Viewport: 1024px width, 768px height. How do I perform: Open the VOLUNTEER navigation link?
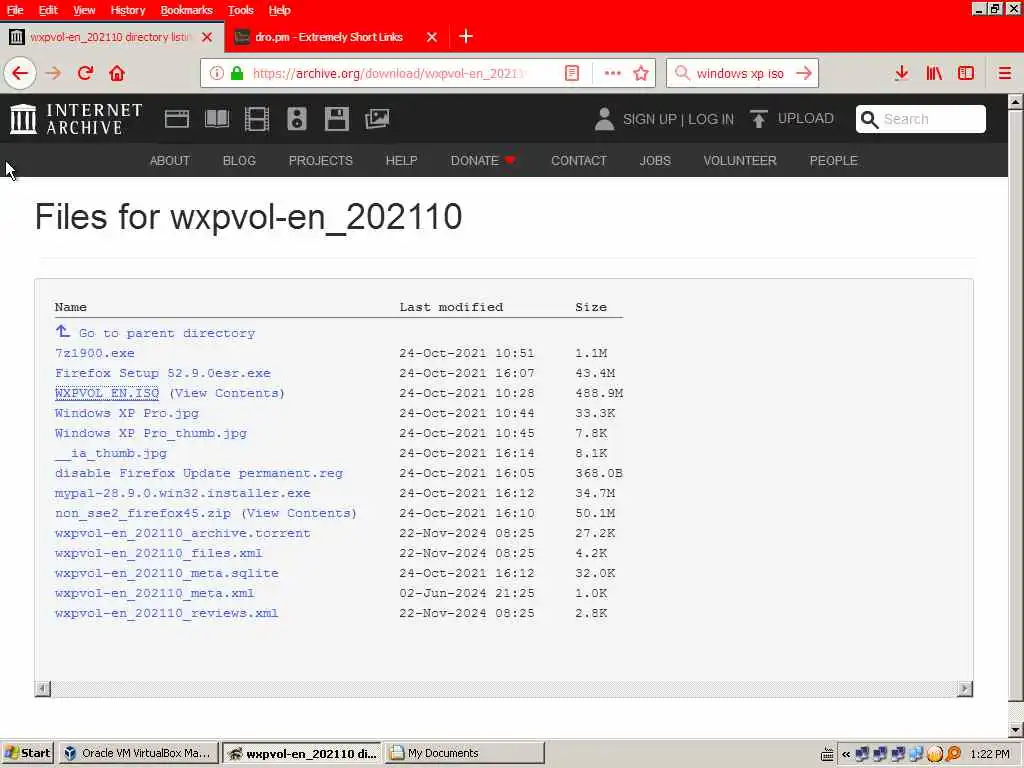tap(740, 161)
